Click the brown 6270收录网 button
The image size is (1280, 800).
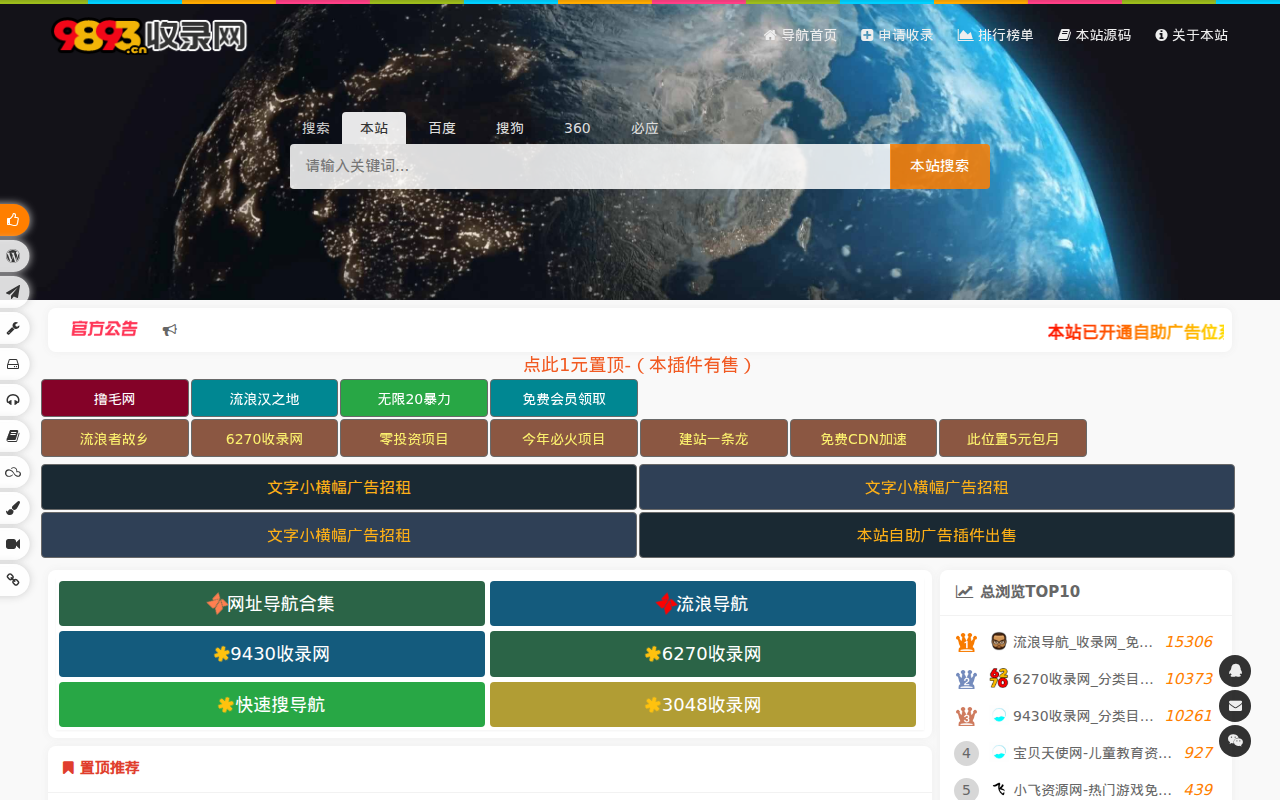pyautogui.click(x=264, y=438)
